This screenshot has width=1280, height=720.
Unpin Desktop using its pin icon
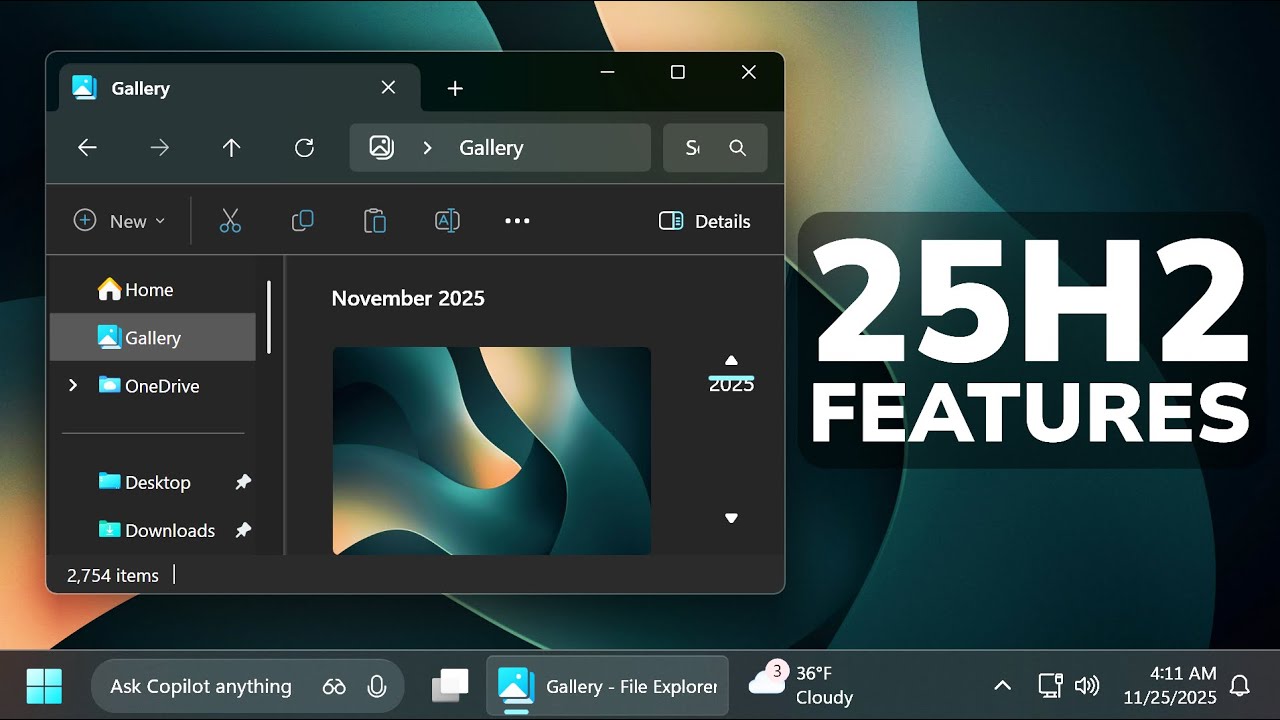(242, 482)
